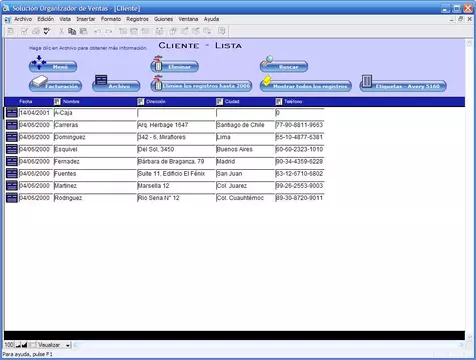Screen dimensions: 476x360
Task: Delete the current record with Eliminar
Action: pos(174,65)
